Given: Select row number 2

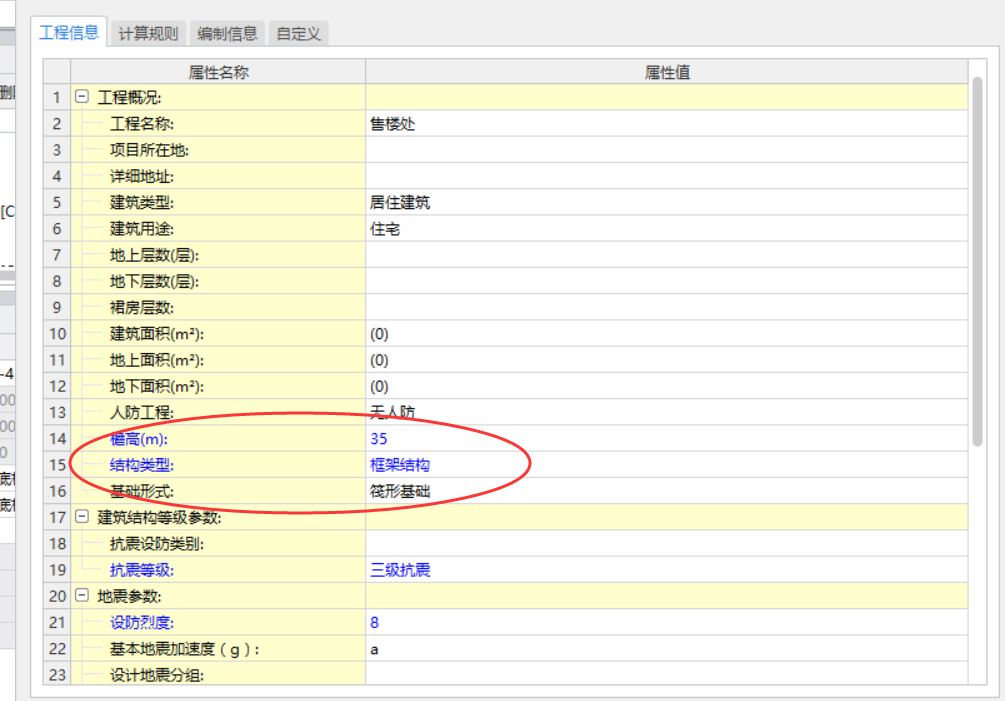Looking at the screenshot, I should (x=57, y=124).
